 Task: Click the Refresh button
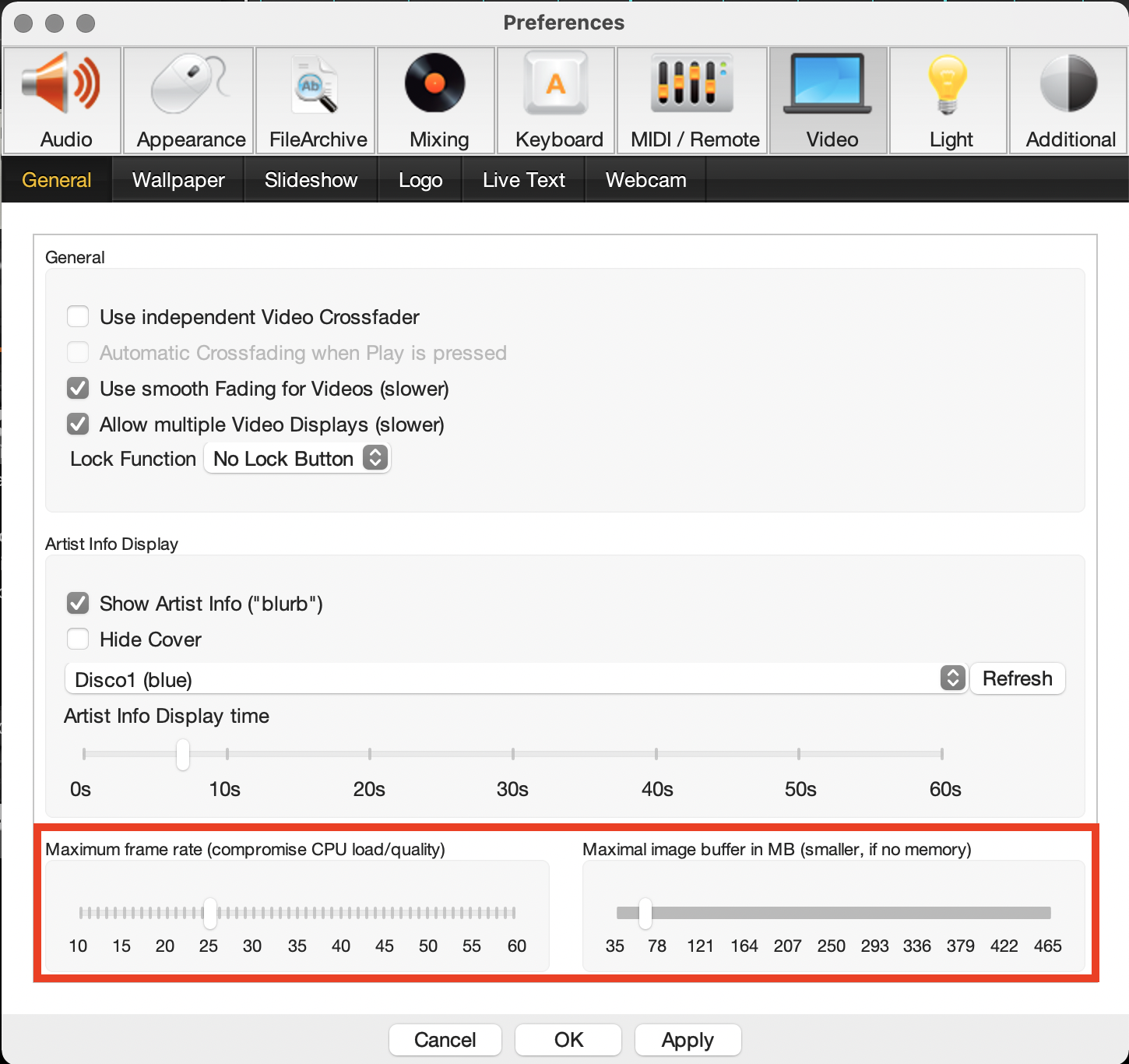click(x=1017, y=678)
